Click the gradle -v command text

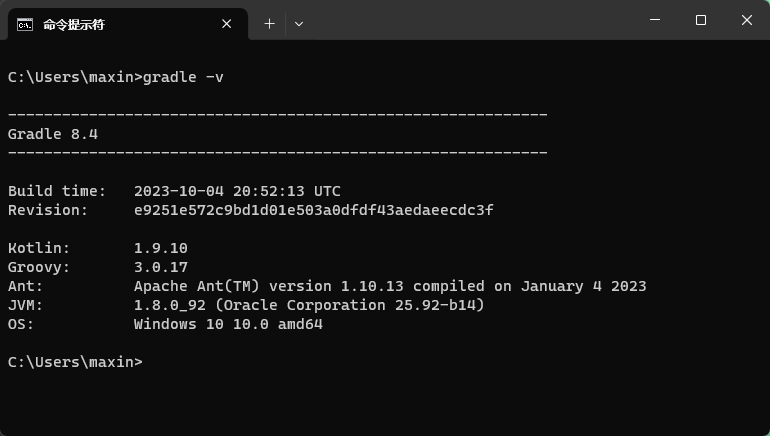tap(183, 77)
